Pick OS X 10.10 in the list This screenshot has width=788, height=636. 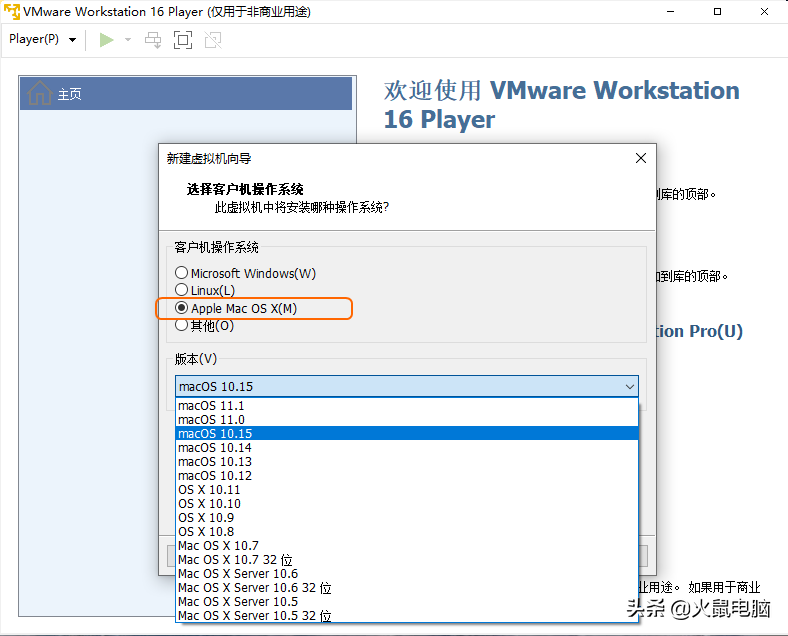[407, 503]
